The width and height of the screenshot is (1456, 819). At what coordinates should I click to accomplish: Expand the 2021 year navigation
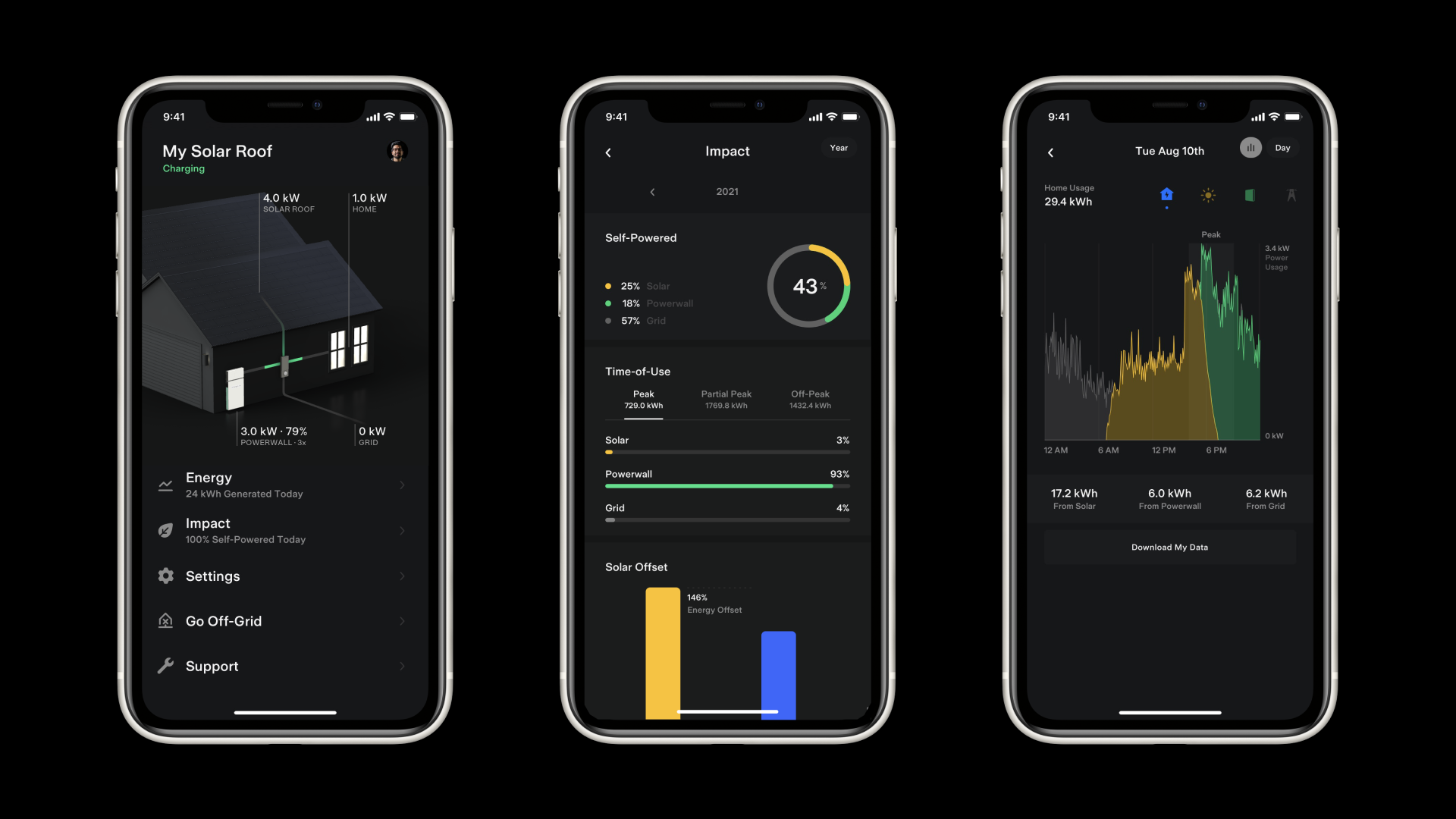coord(727,191)
